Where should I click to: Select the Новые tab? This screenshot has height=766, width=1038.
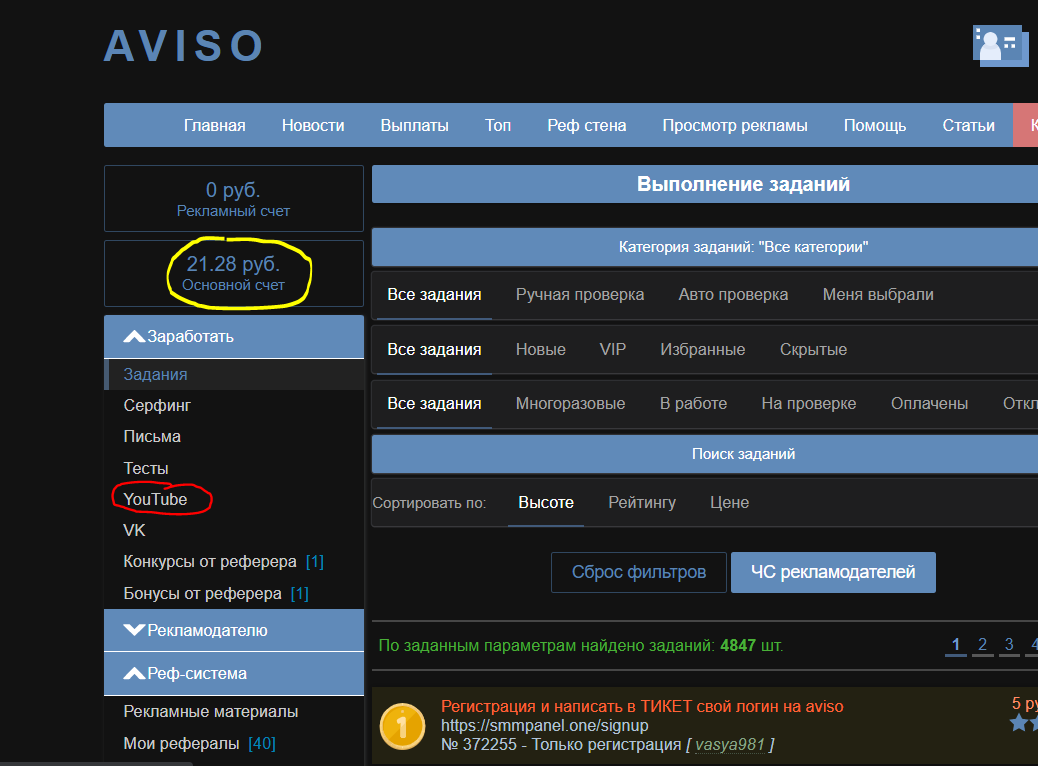click(541, 349)
